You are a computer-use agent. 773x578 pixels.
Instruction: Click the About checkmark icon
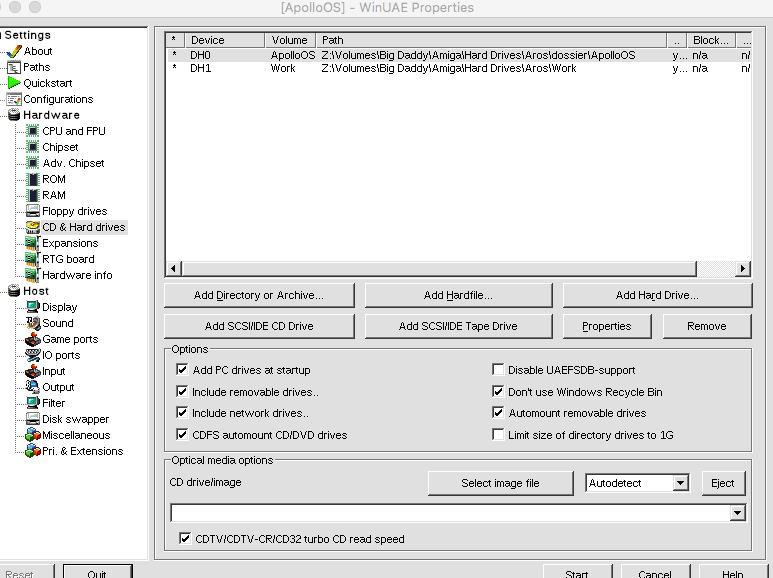(x=14, y=51)
